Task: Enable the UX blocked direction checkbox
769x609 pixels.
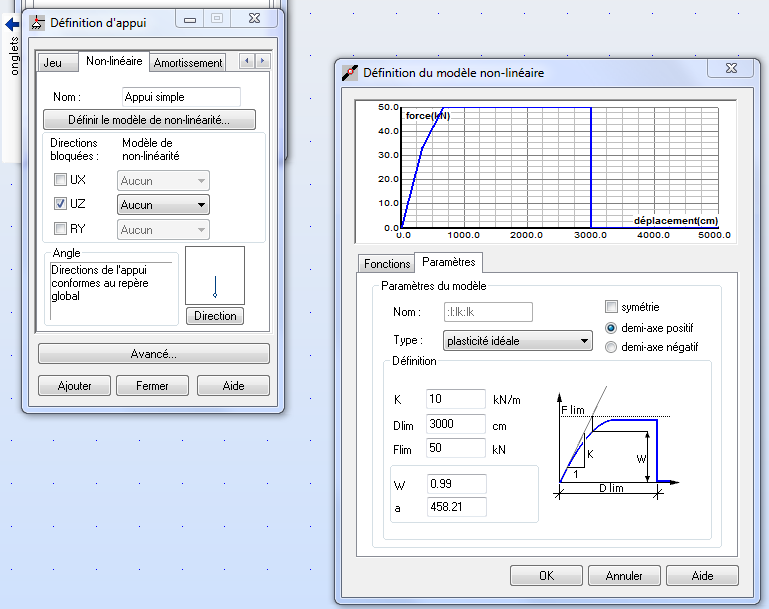Action: pos(60,179)
